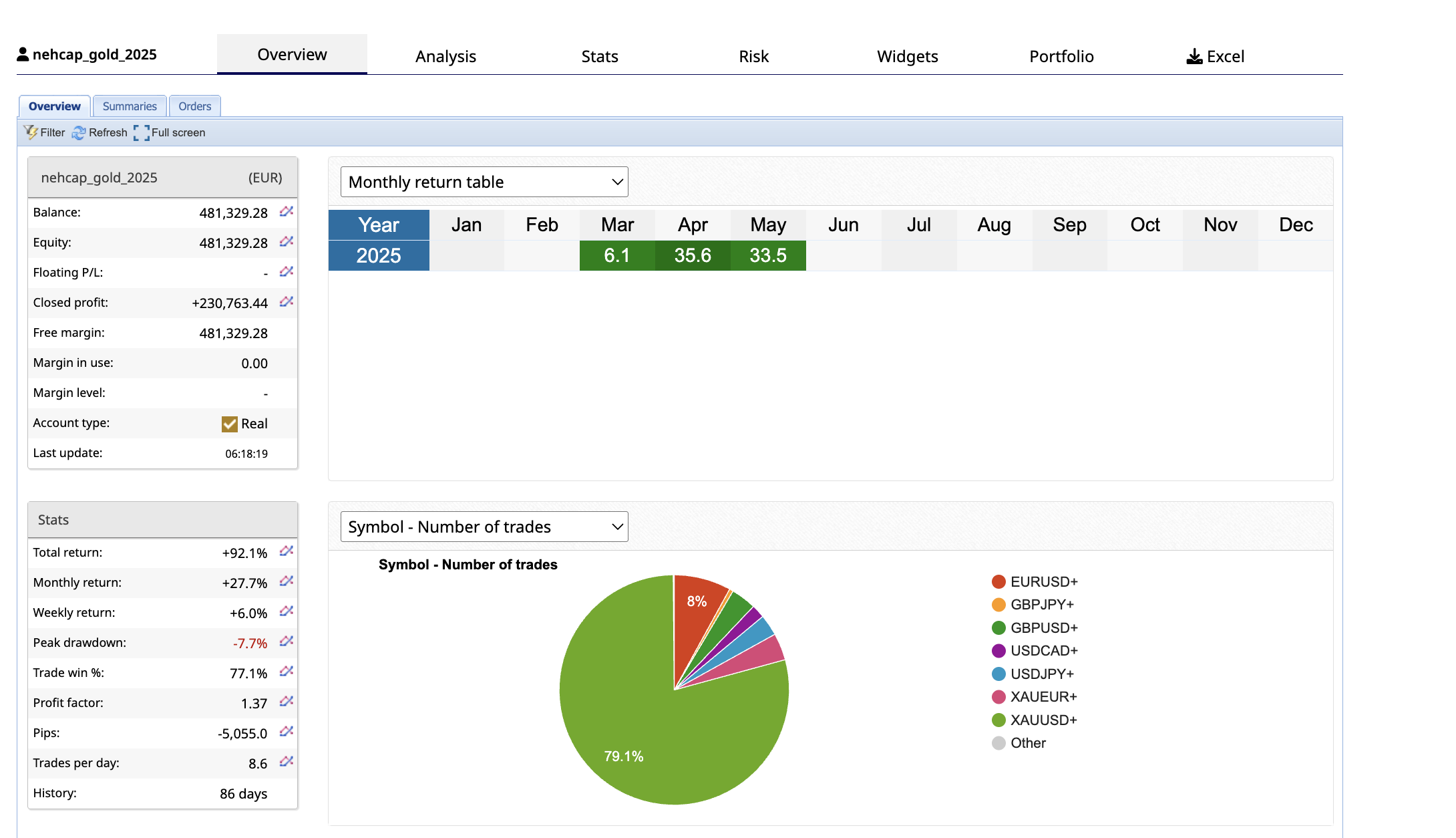This screenshot has width=1456, height=838.
Task: Download the Excel export
Action: coord(1215,57)
